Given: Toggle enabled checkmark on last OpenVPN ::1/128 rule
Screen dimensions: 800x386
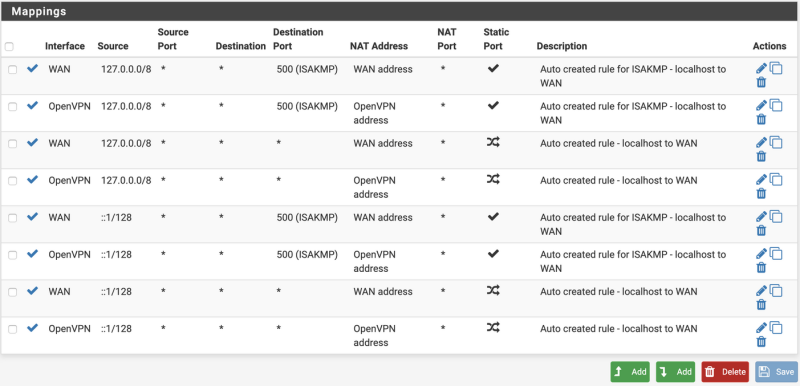Looking at the screenshot, I should [33, 328].
